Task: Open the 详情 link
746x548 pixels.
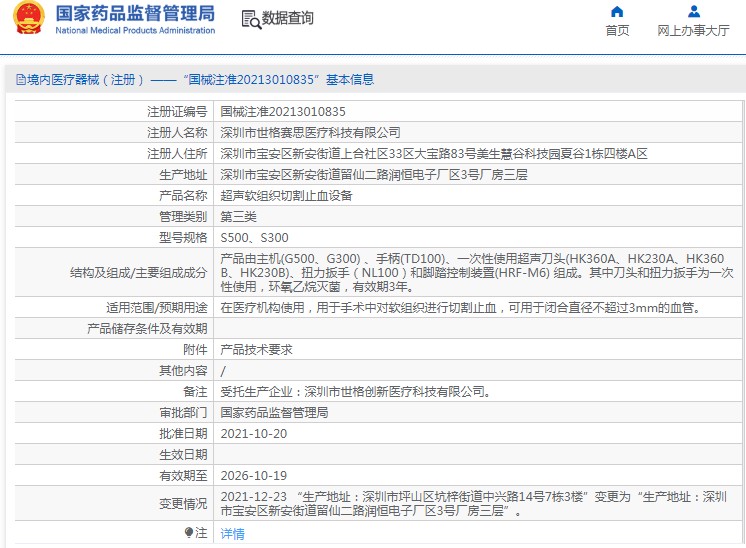Action: coord(232,534)
